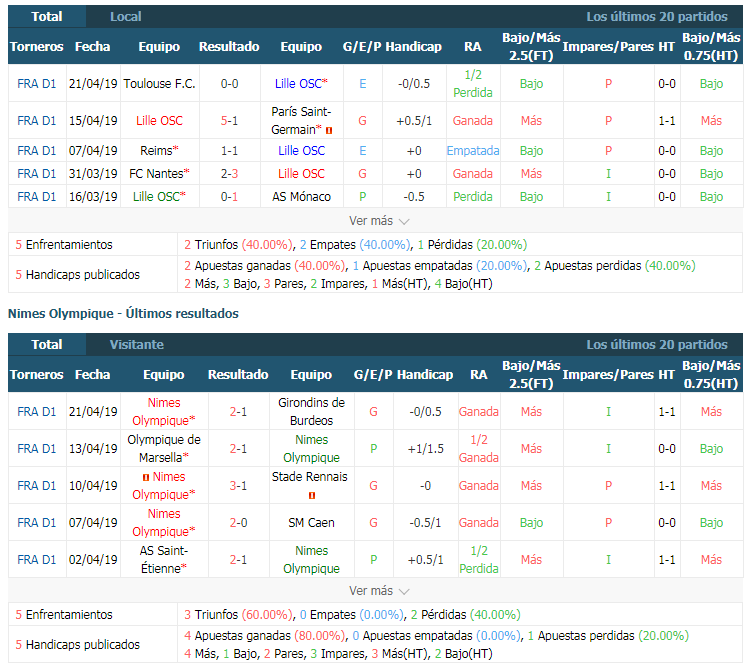Click the Resultado column header in Lille table
This screenshot has width=747, height=663.
click(229, 47)
